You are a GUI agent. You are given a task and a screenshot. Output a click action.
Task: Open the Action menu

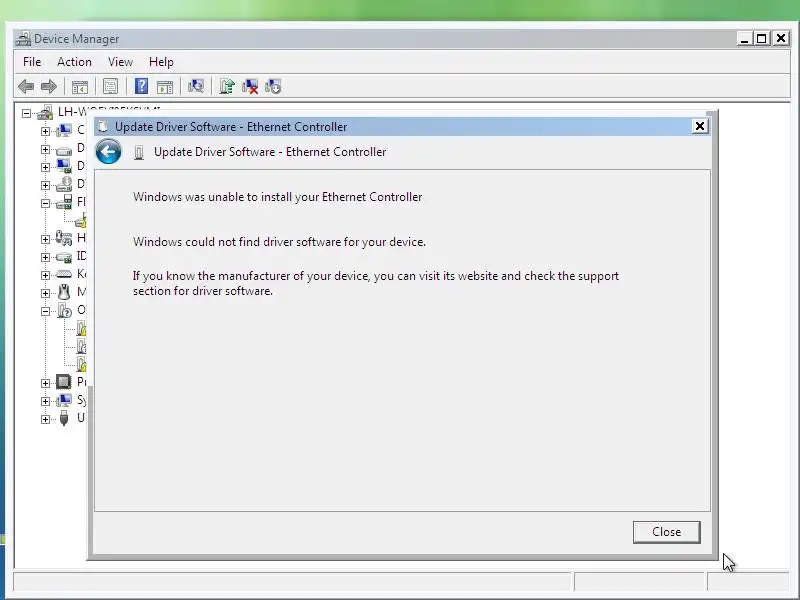(74, 62)
